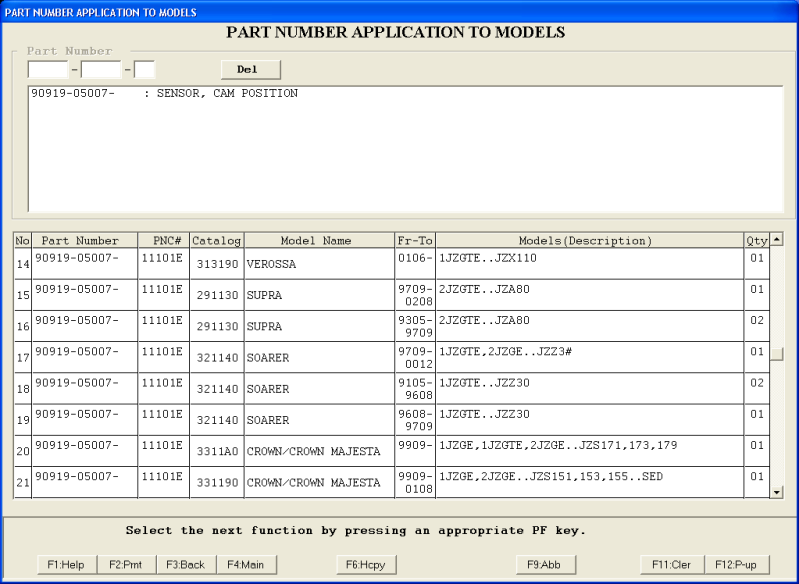Click the middle Part Number input box
799x584 pixels.
click(101, 70)
